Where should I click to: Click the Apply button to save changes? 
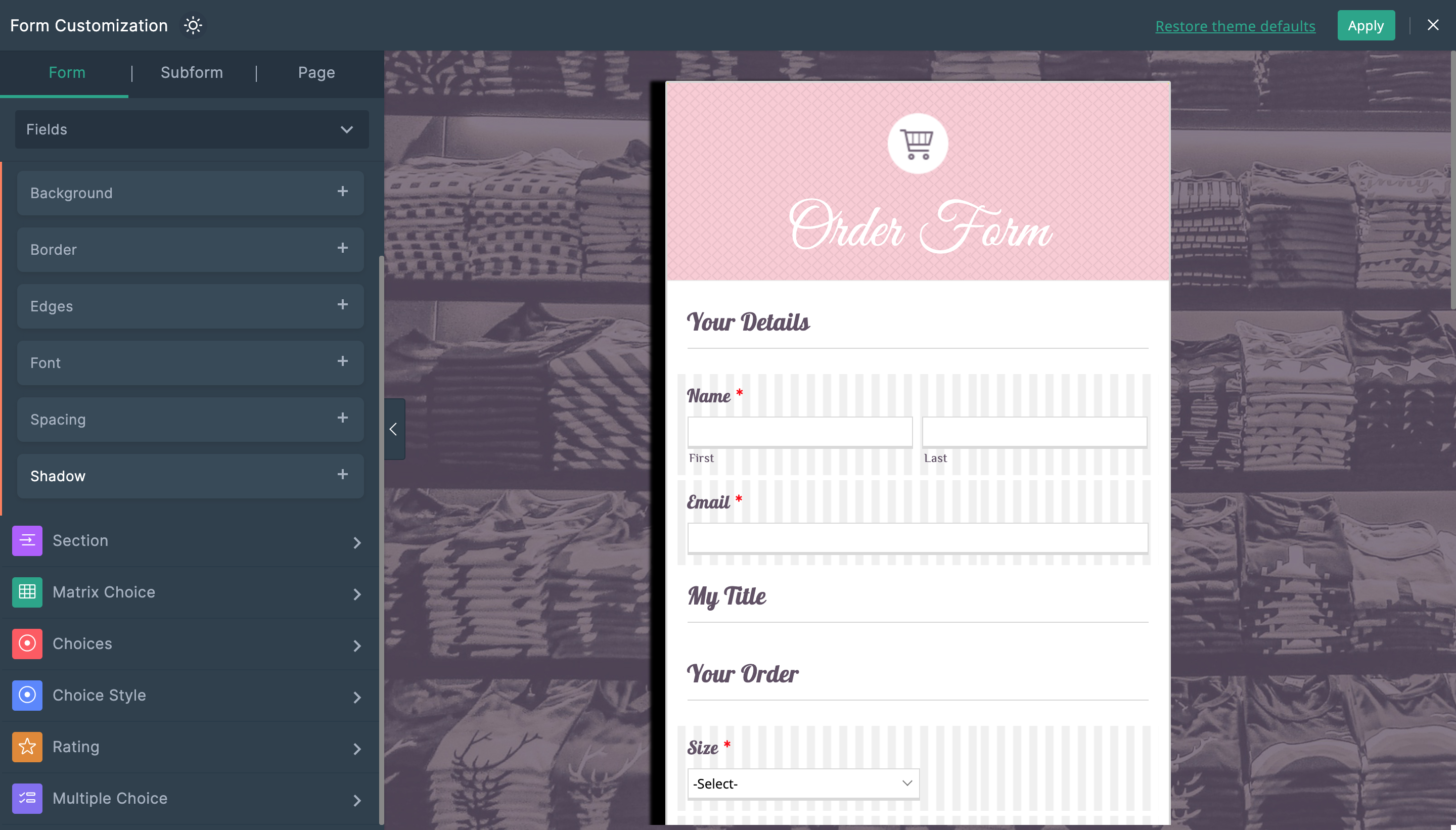(1365, 24)
